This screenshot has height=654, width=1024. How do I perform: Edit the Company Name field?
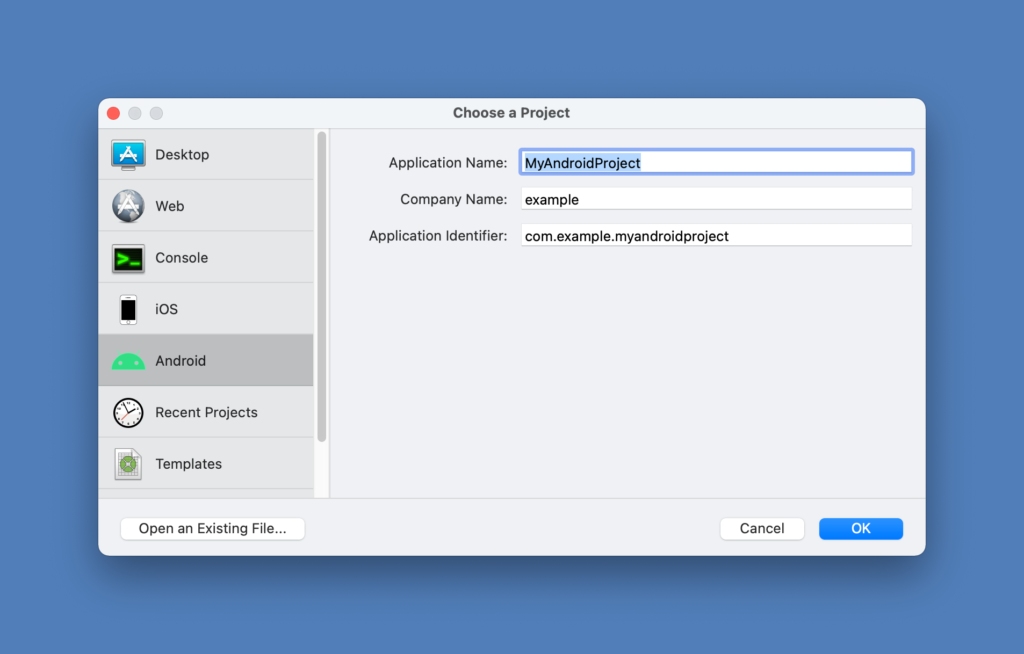coord(716,199)
